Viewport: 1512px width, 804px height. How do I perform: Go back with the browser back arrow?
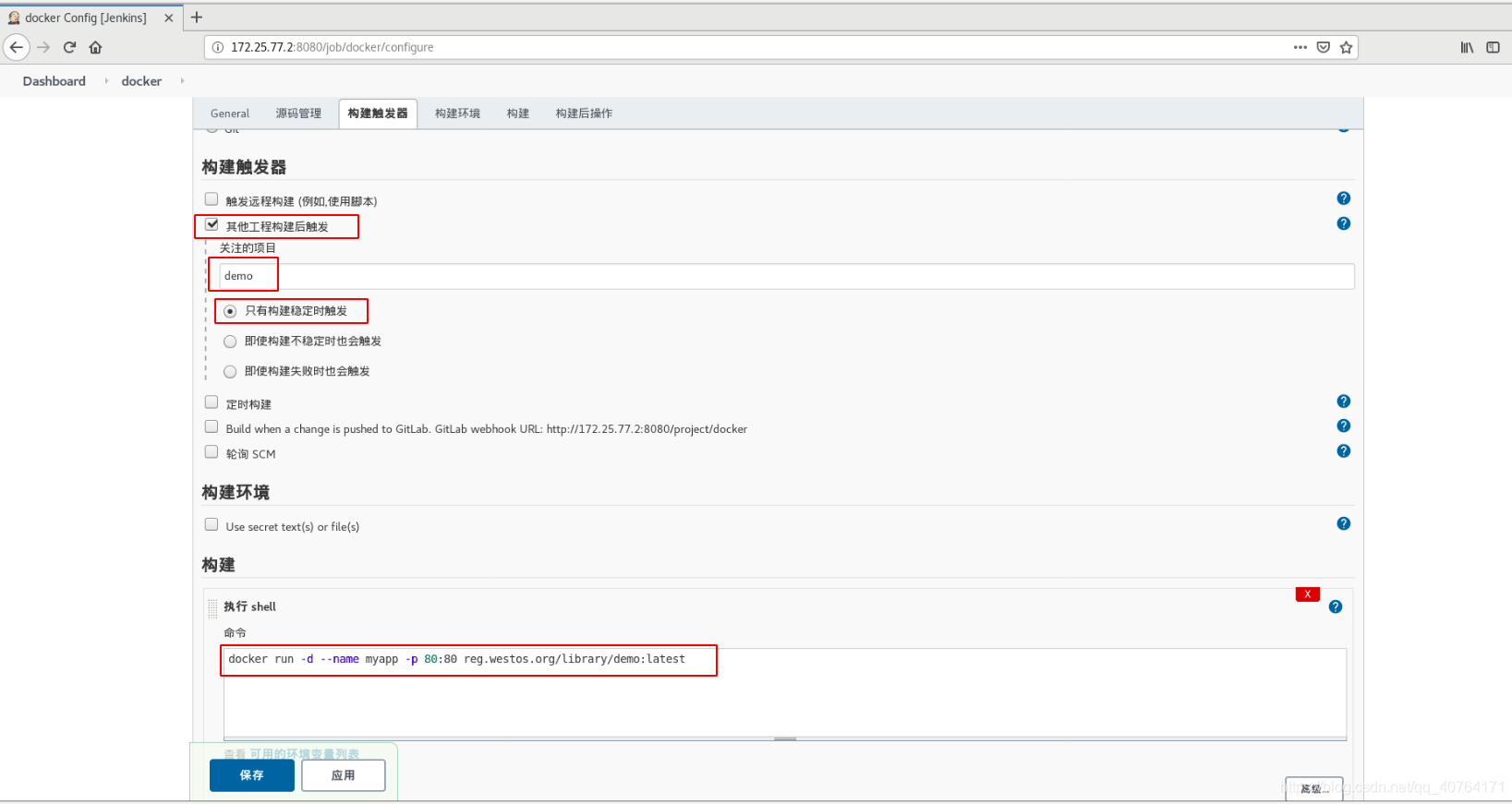17,47
